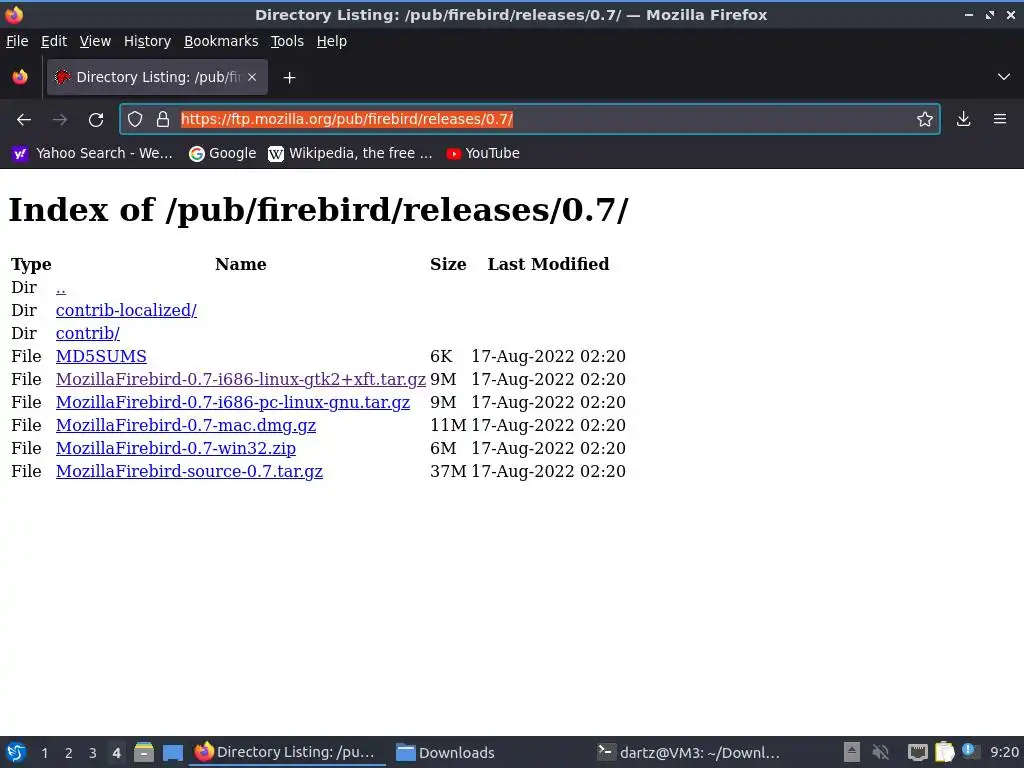Download the MD5SUMS file
The image size is (1024, 768).
(101, 357)
